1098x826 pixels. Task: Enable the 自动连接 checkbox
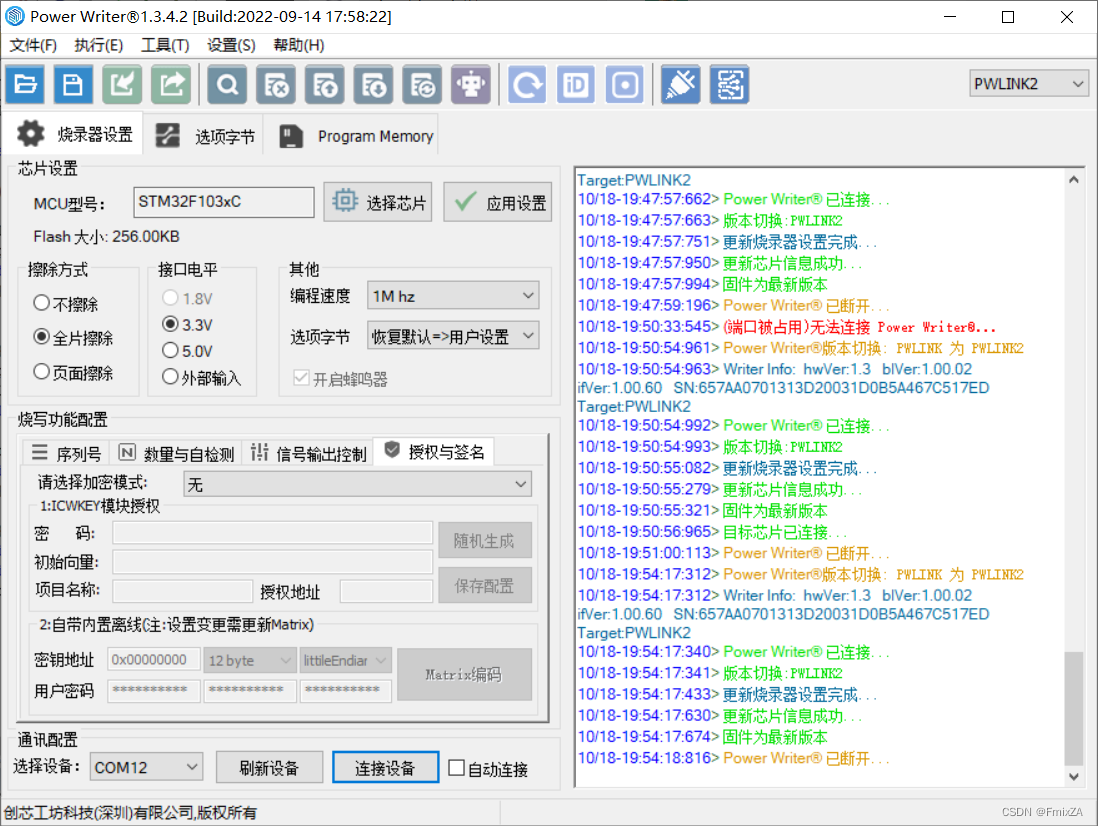457,768
